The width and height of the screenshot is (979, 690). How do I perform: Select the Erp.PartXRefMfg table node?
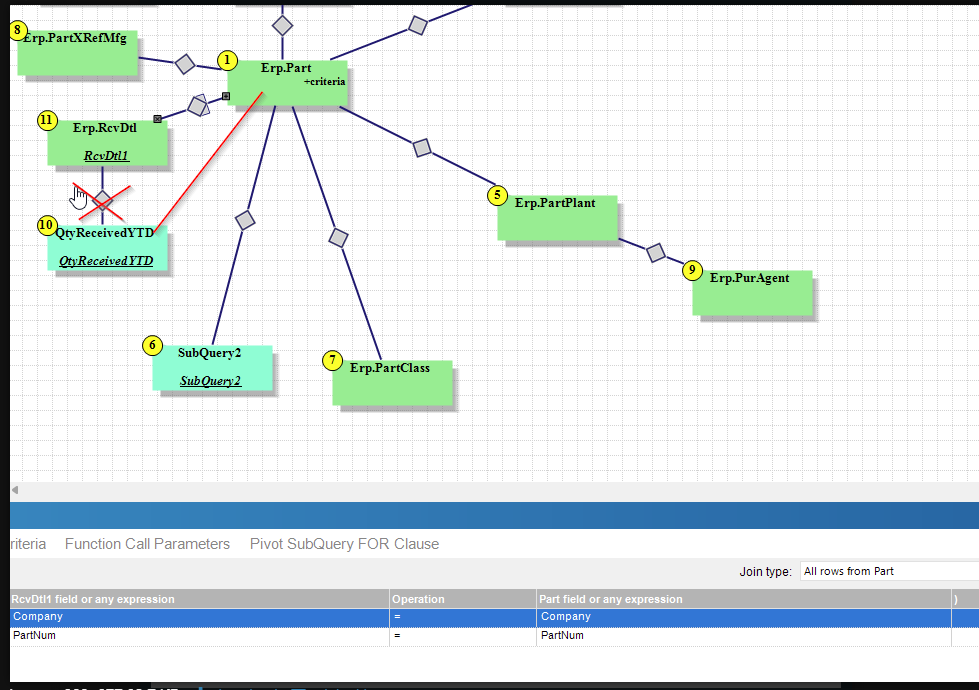77,53
